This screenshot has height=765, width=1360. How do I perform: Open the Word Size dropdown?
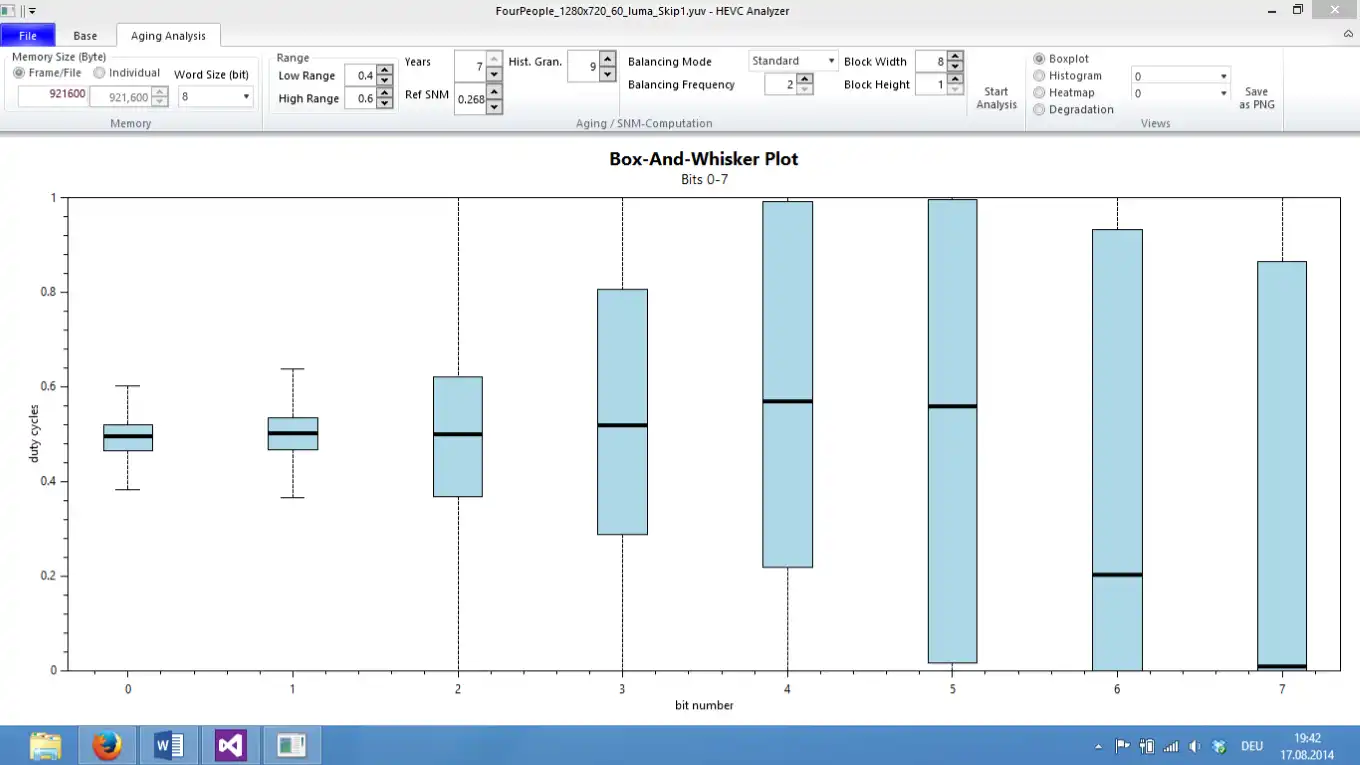click(216, 97)
